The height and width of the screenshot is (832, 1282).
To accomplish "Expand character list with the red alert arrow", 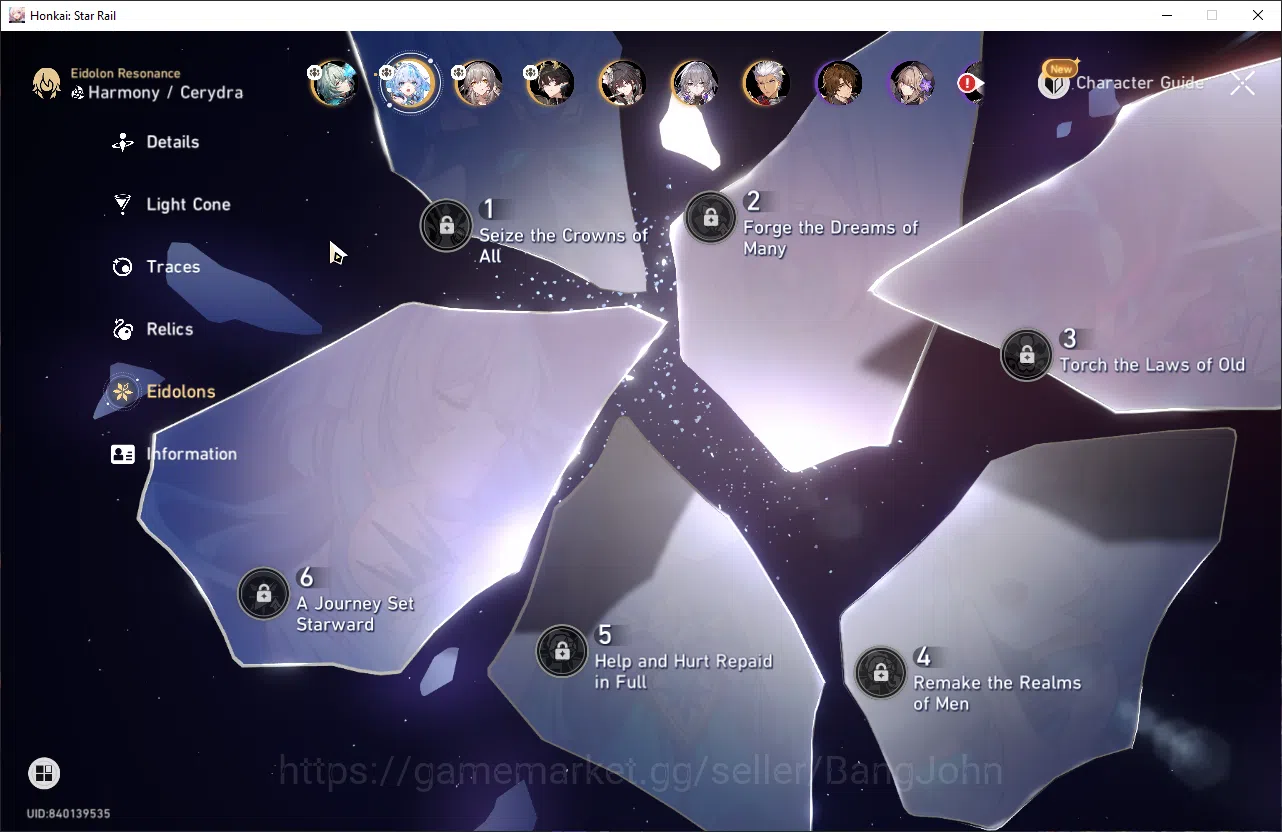I will point(971,84).
